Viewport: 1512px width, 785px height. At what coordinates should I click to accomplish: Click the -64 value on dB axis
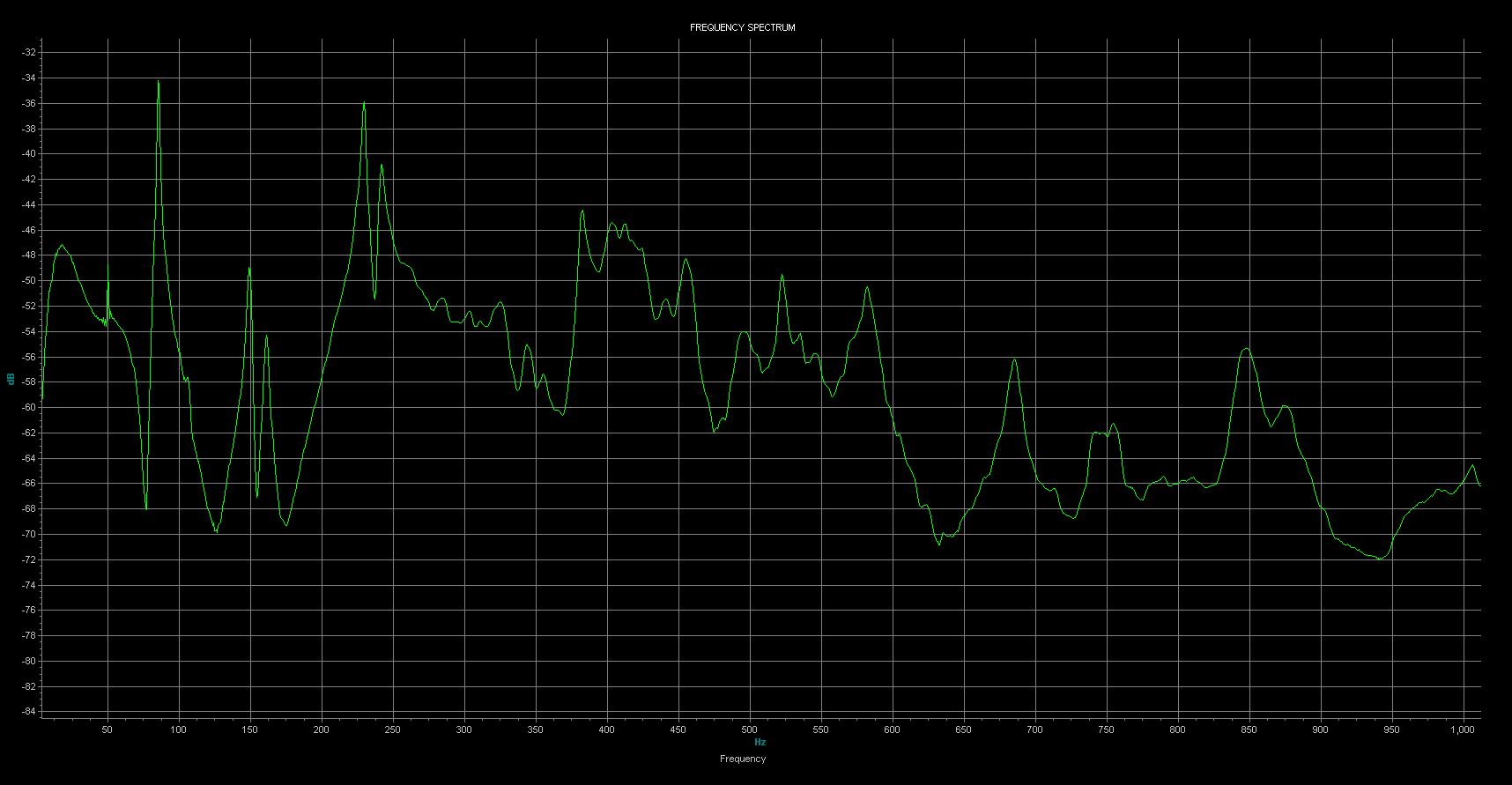tap(29, 459)
